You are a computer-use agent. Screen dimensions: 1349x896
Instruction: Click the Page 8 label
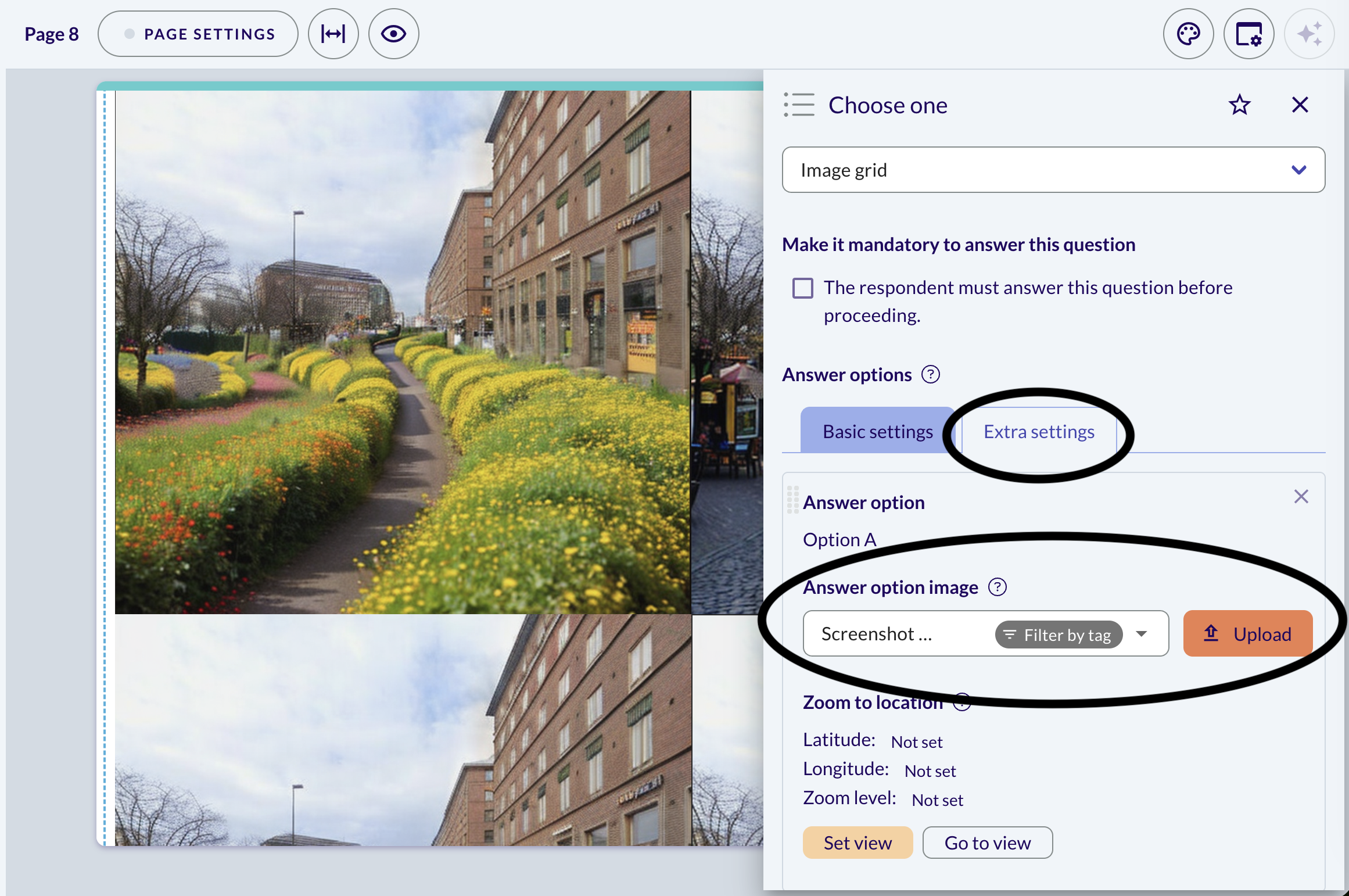[51, 34]
